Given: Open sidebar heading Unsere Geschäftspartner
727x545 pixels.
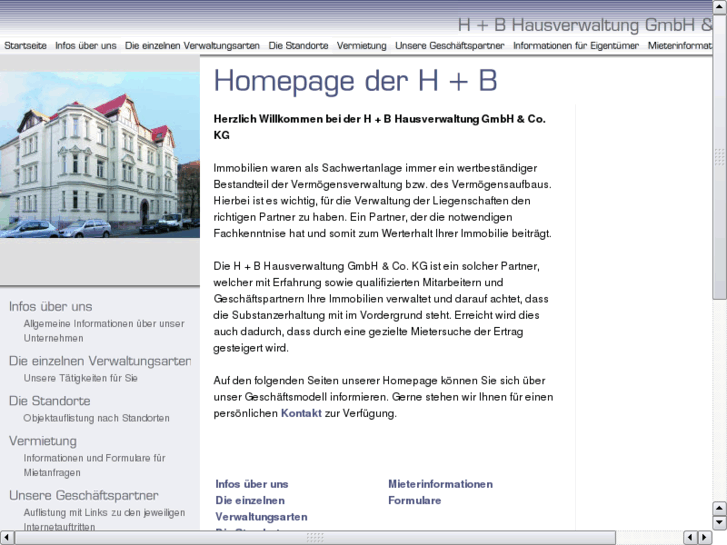Looking at the screenshot, I should point(83,495).
